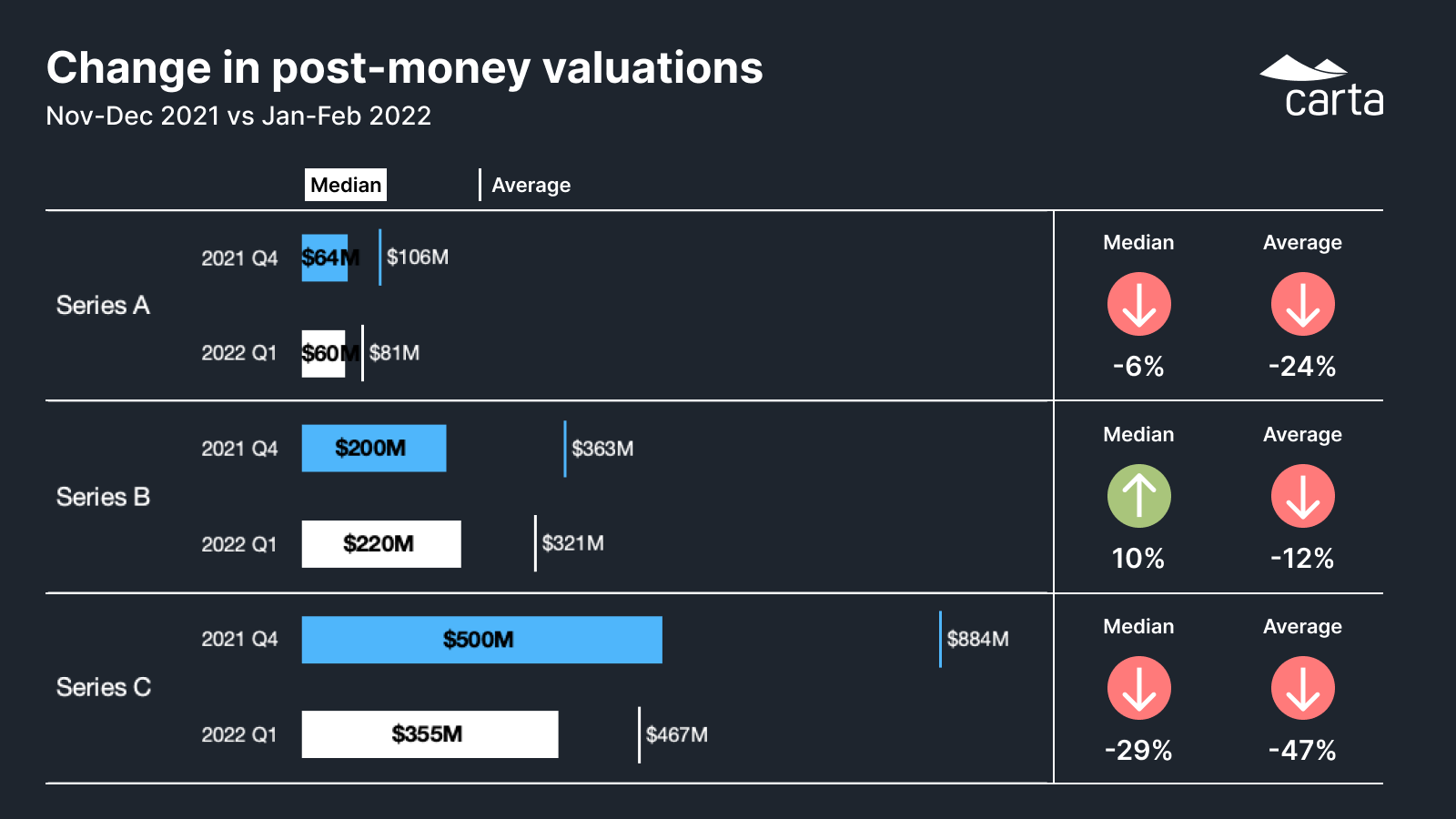
Task: Click the chart title heading
Action: pos(405,68)
